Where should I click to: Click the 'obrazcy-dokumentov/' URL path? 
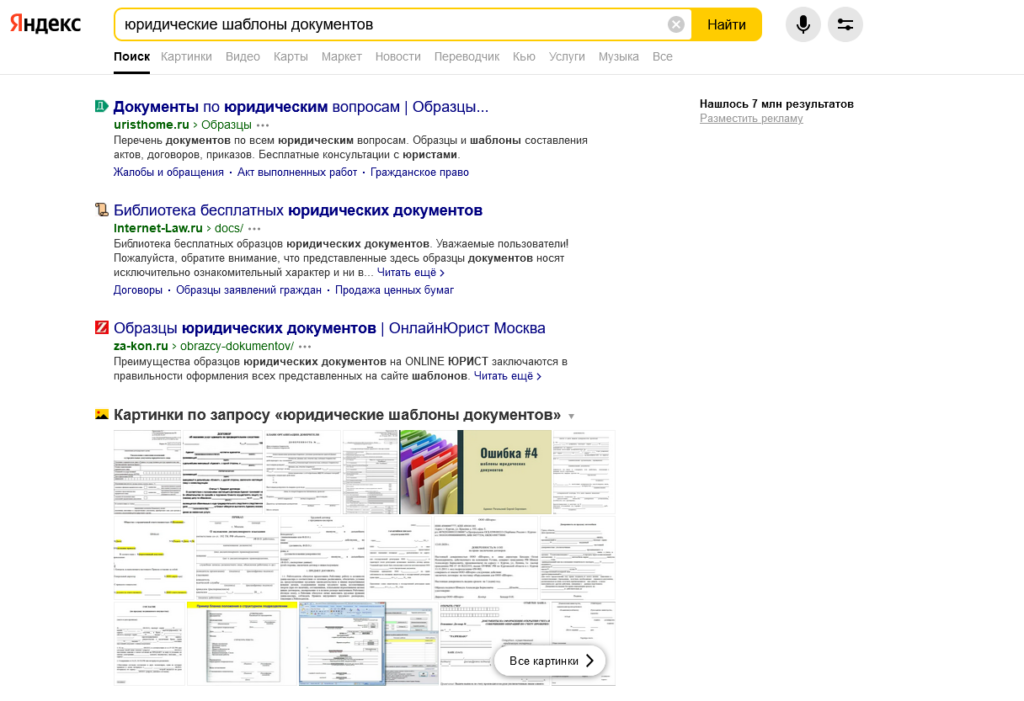click(x=237, y=346)
